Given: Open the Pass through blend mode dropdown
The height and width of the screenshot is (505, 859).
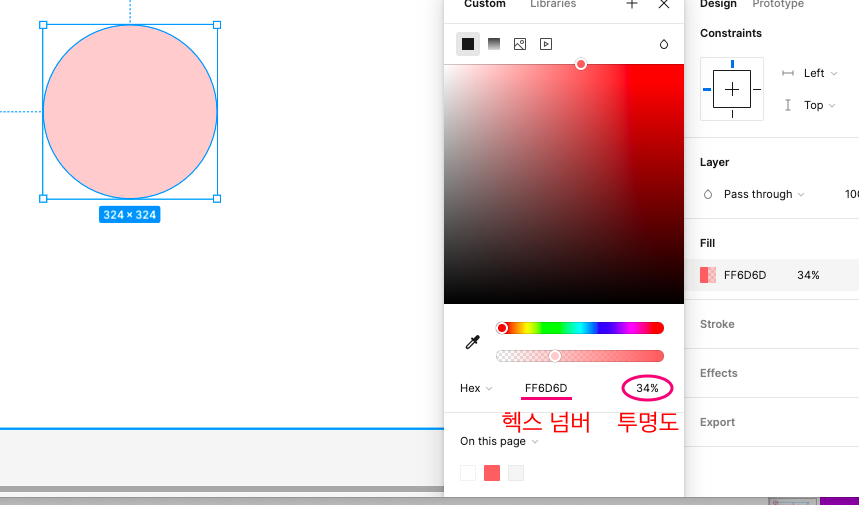Looking at the screenshot, I should tap(764, 194).
